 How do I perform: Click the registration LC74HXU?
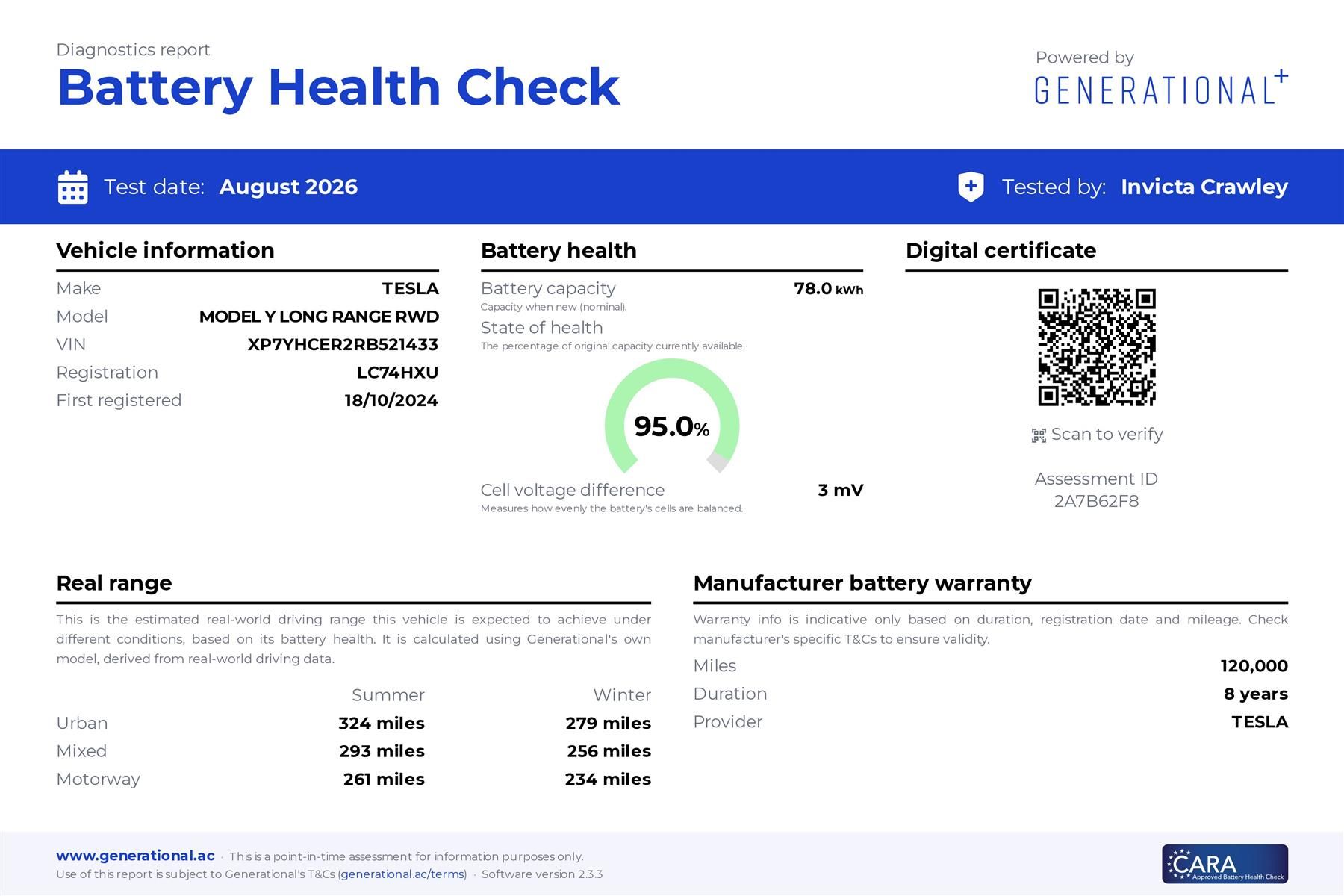click(397, 373)
